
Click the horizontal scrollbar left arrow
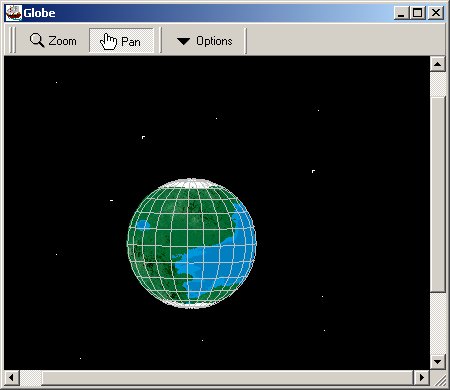[12, 378]
